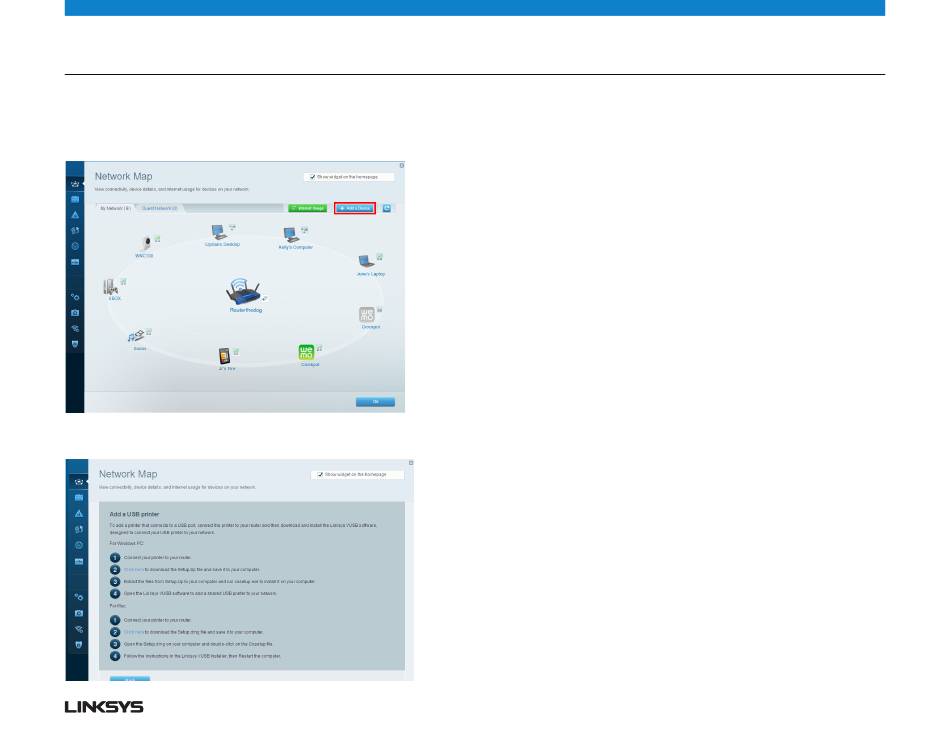Click the Windows download link in step 2

135,569
